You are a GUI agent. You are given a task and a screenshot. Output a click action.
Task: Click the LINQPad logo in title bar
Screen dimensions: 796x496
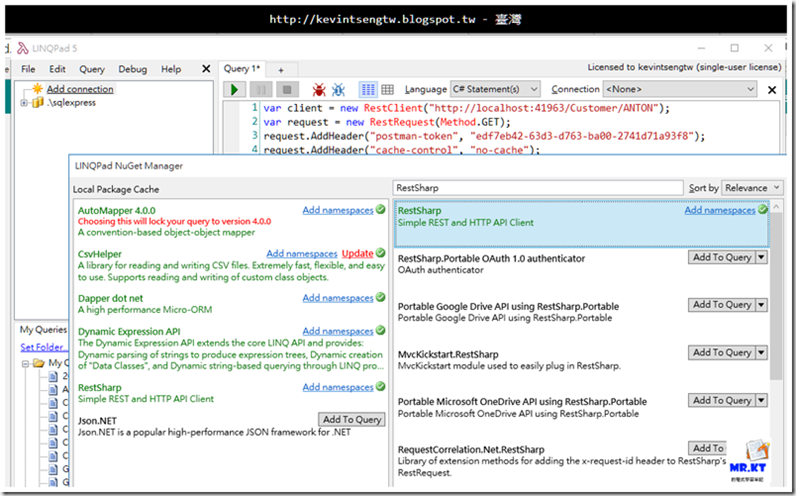(x=23, y=48)
